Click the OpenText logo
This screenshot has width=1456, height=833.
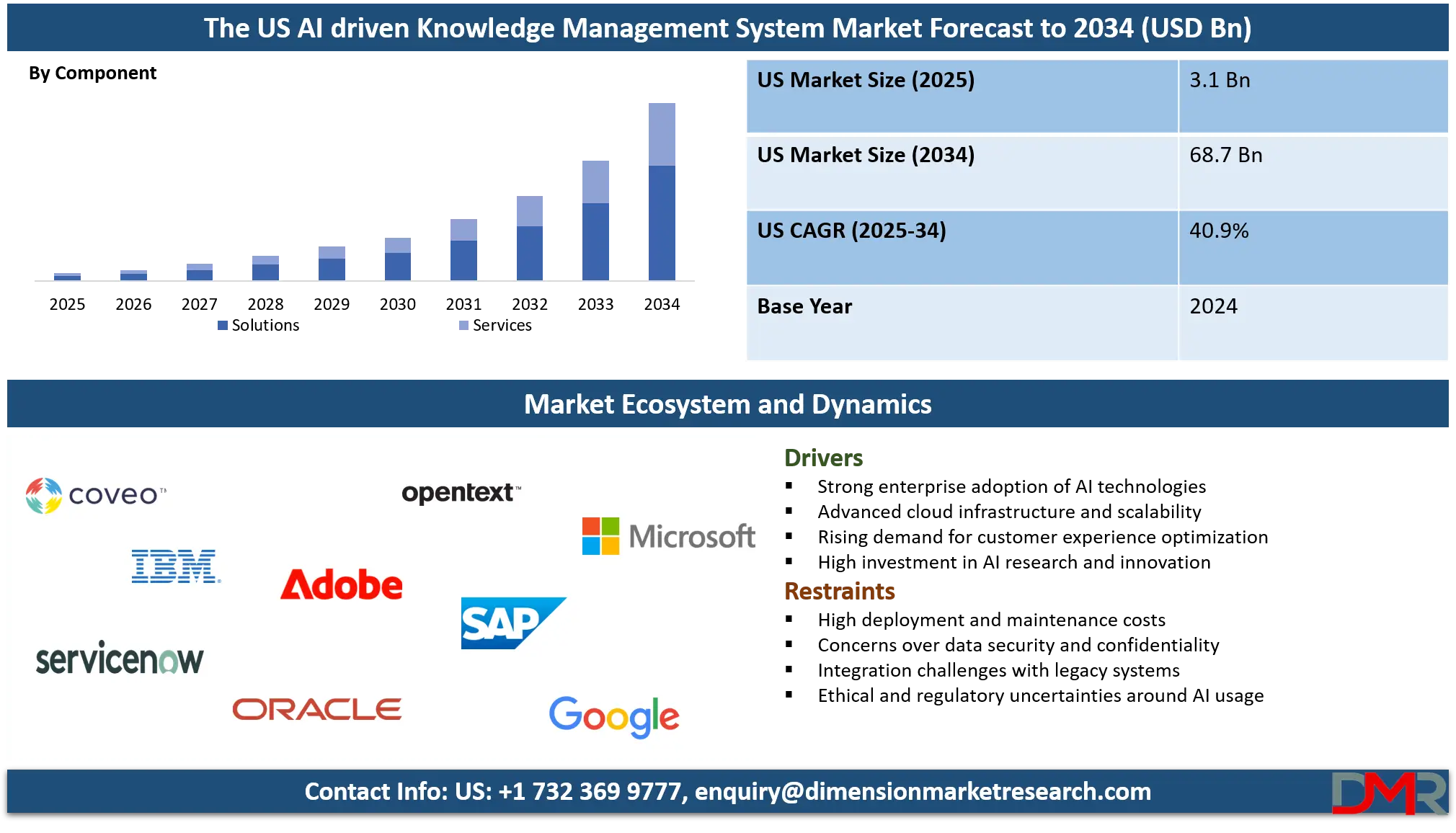pos(461,493)
